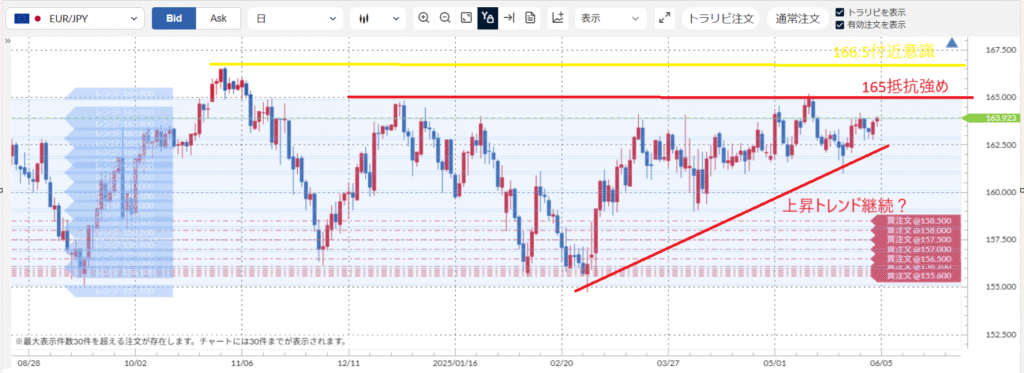The width and height of the screenshot is (1024, 373).
Task: Click the 160.000 price axis label
Action: pyautogui.click(x=1002, y=193)
